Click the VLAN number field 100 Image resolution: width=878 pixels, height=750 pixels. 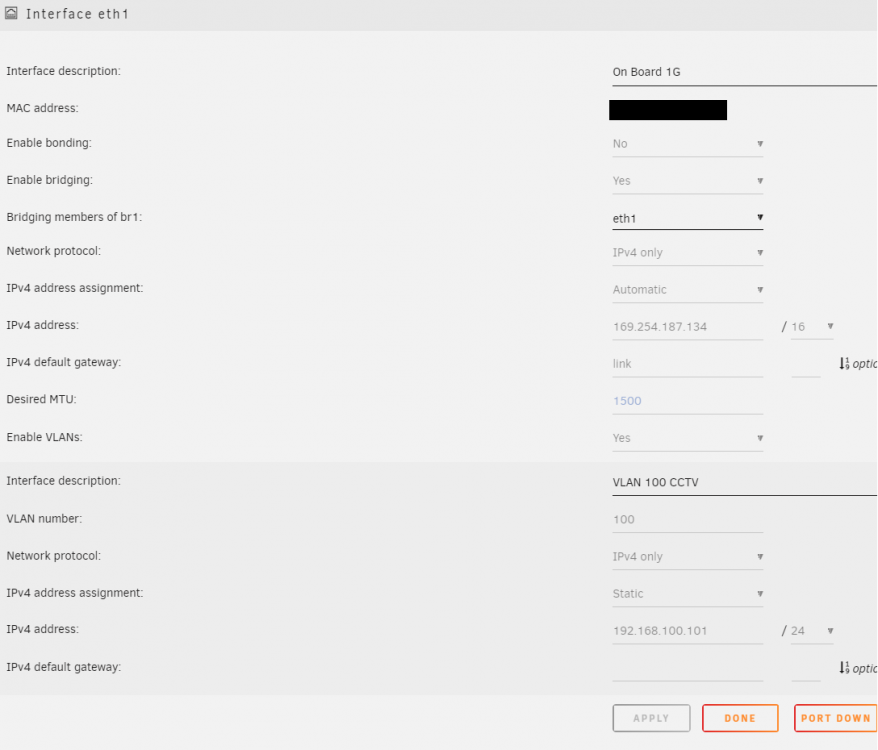[x=687, y=519]
